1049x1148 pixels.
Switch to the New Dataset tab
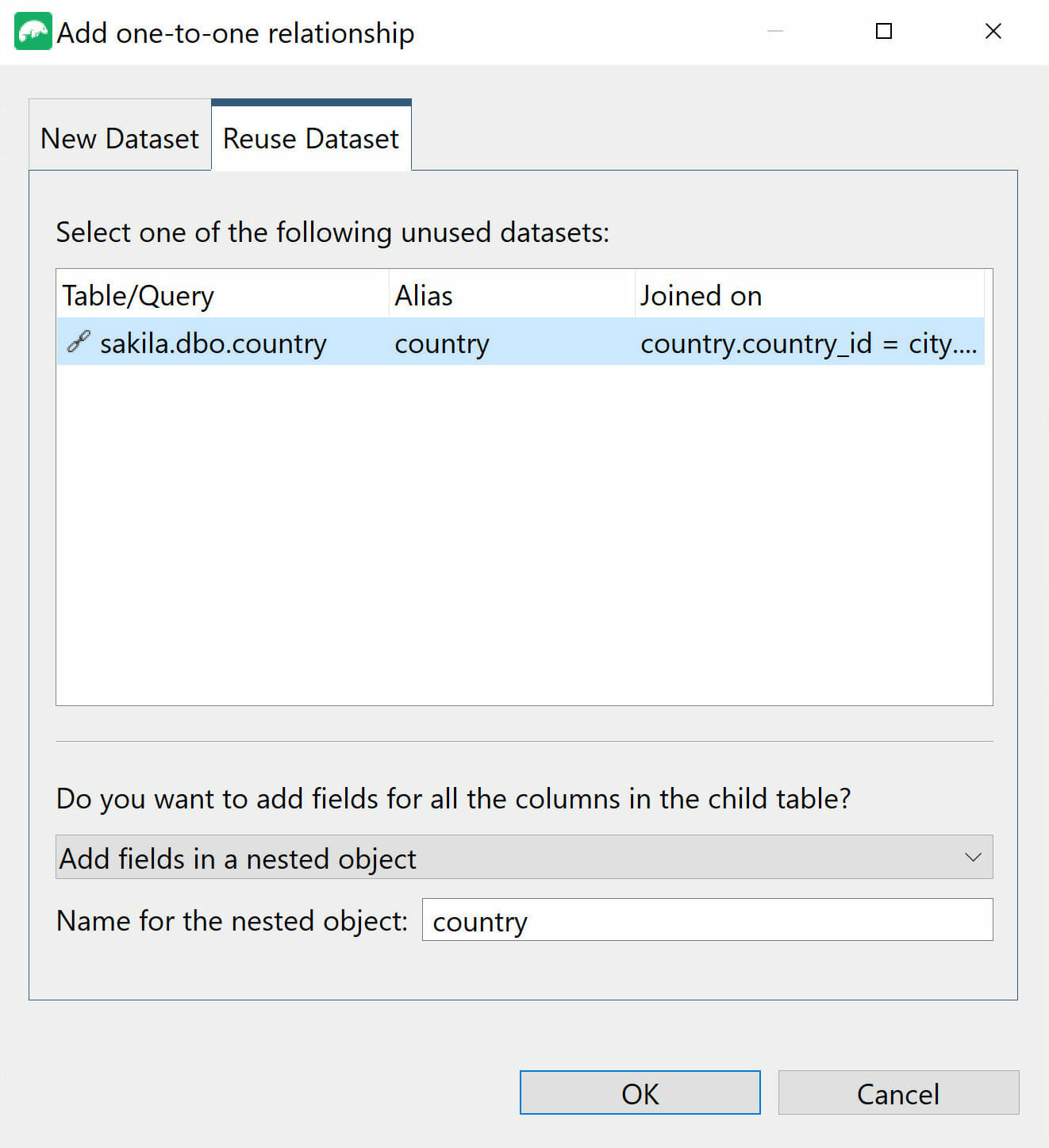[x=120, y=138]
